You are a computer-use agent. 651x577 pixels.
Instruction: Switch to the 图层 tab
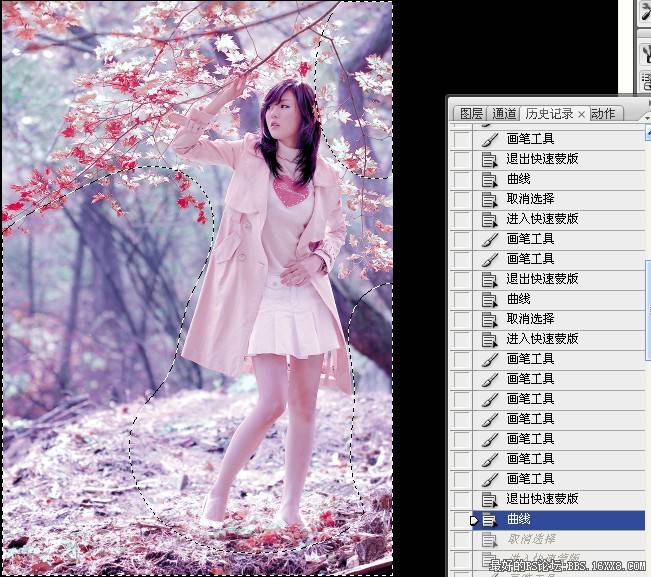pos(472,113)
